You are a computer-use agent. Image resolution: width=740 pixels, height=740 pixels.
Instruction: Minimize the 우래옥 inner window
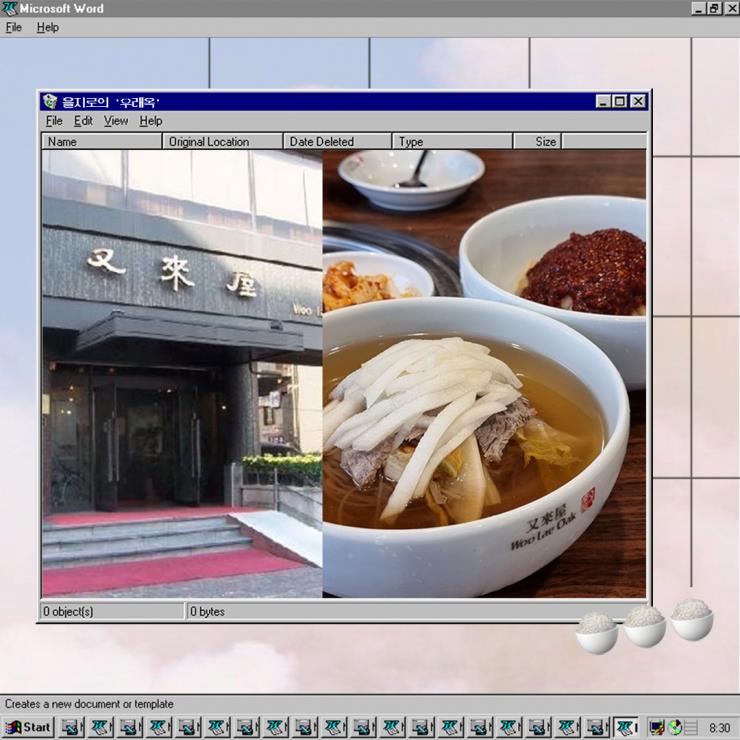click(x=603, y=101)
